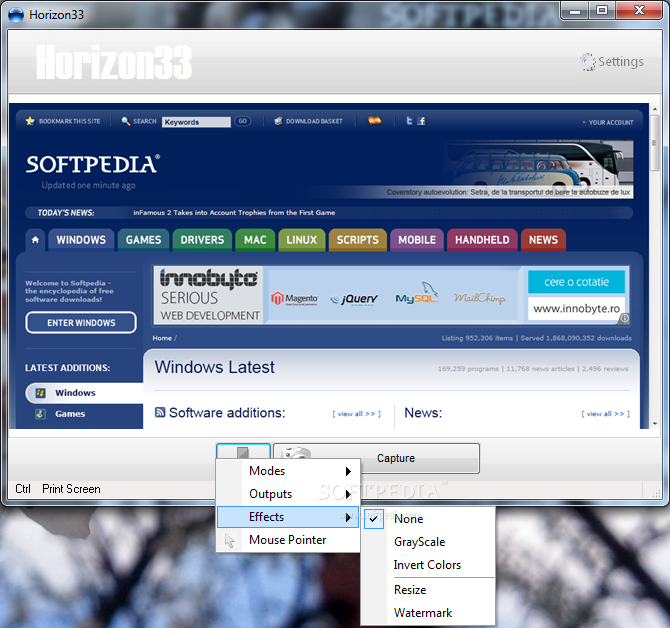Viewport: 670px width, 628px height.
Task: Click the Twitter icon
Action: pos(409,121)
